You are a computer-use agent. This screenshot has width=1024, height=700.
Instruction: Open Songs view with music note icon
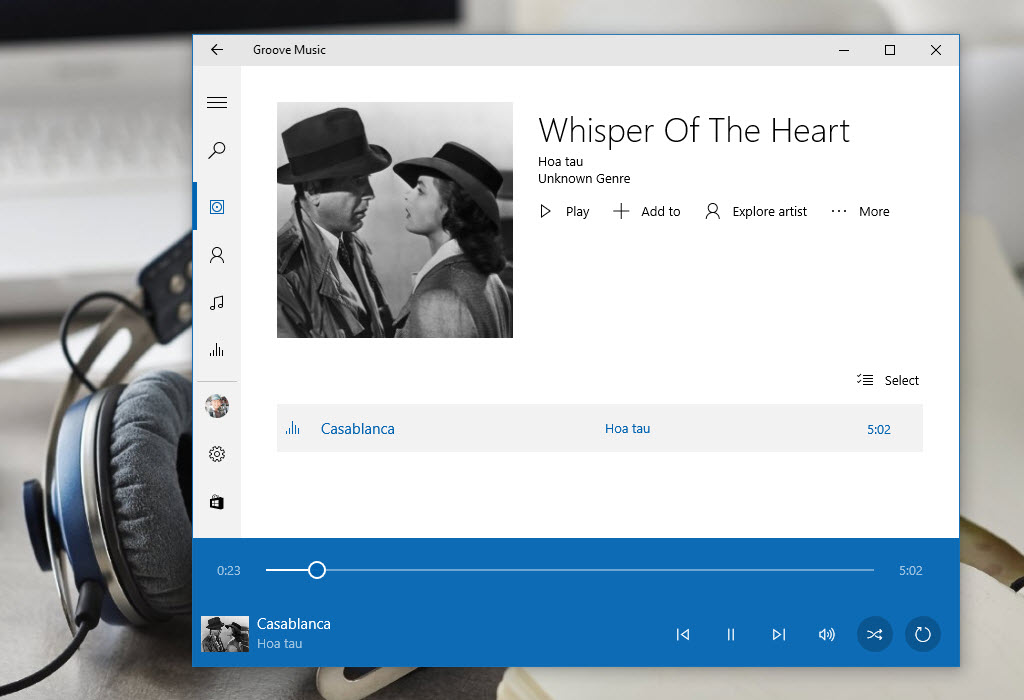point(217,303)
